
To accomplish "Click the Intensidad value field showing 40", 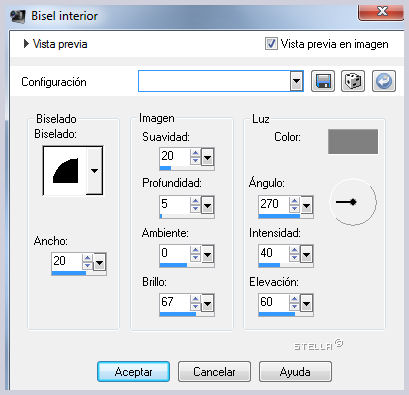I will [274, 253].
